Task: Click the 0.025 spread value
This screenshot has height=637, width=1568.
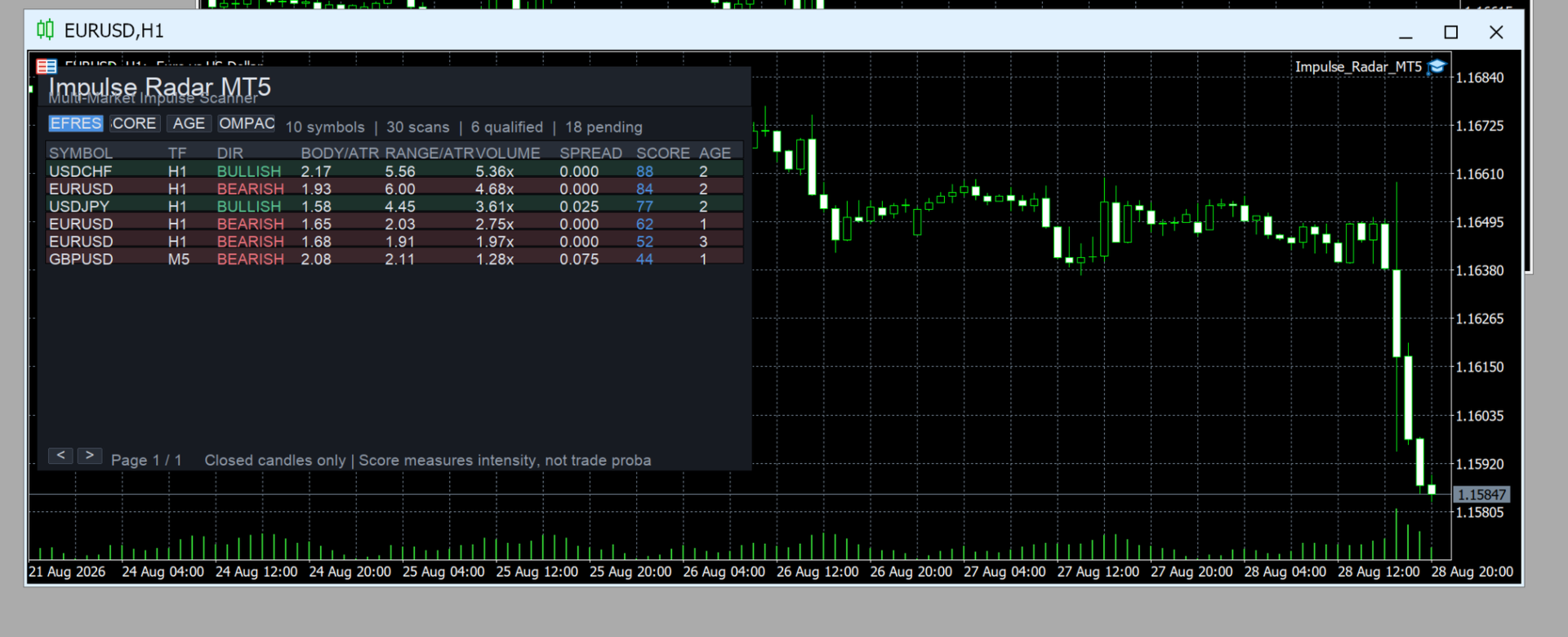Action: pos(579,207)
